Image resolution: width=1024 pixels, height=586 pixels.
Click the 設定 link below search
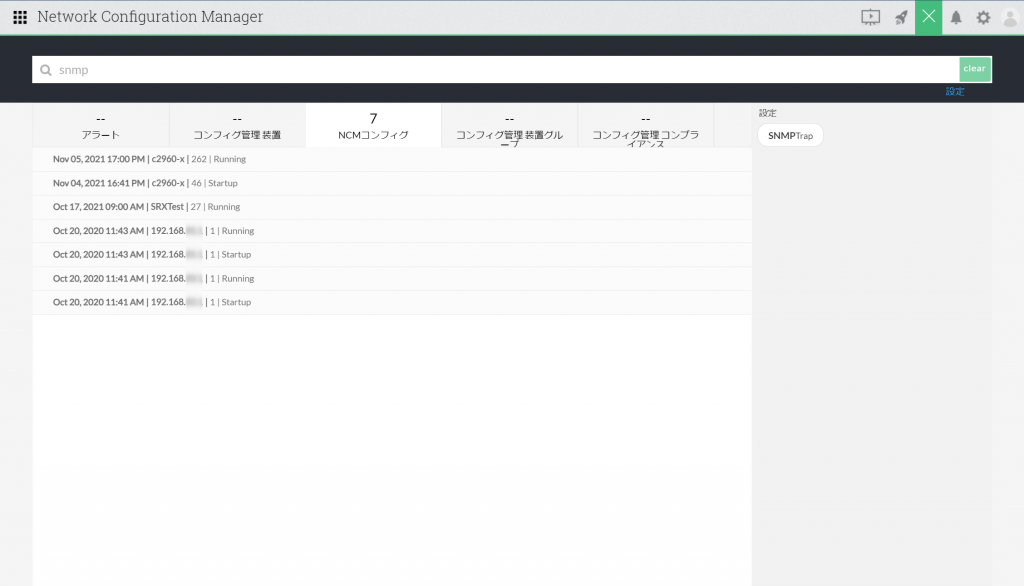(x=955, y=91)
